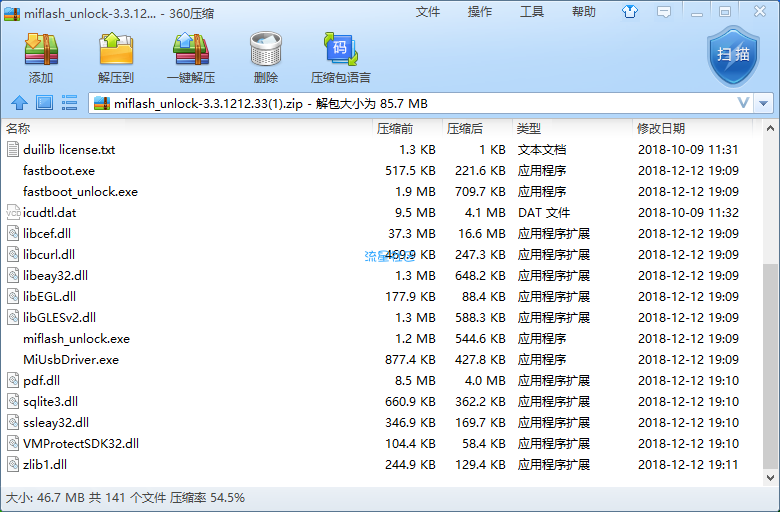Screen dimensions: 780x512
Task: Open the 文件 menu
Action: pos(428,12)
